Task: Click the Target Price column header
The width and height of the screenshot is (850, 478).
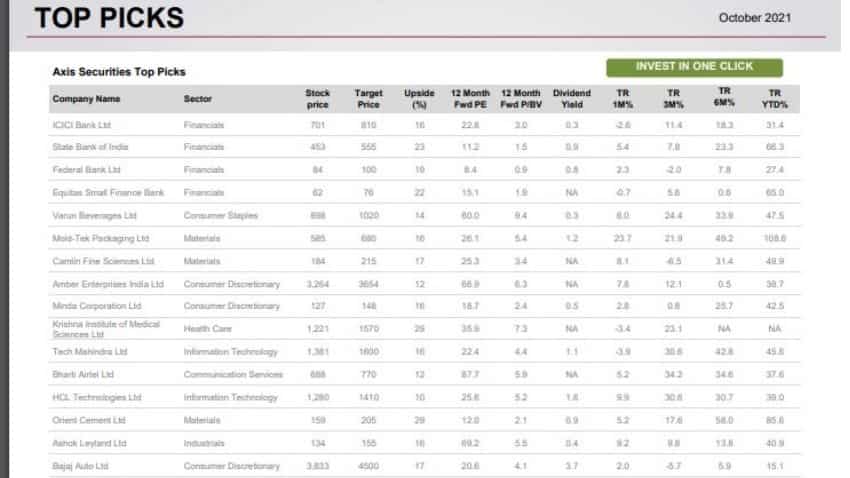Action: pyautogui.click(x=369, y=99)
